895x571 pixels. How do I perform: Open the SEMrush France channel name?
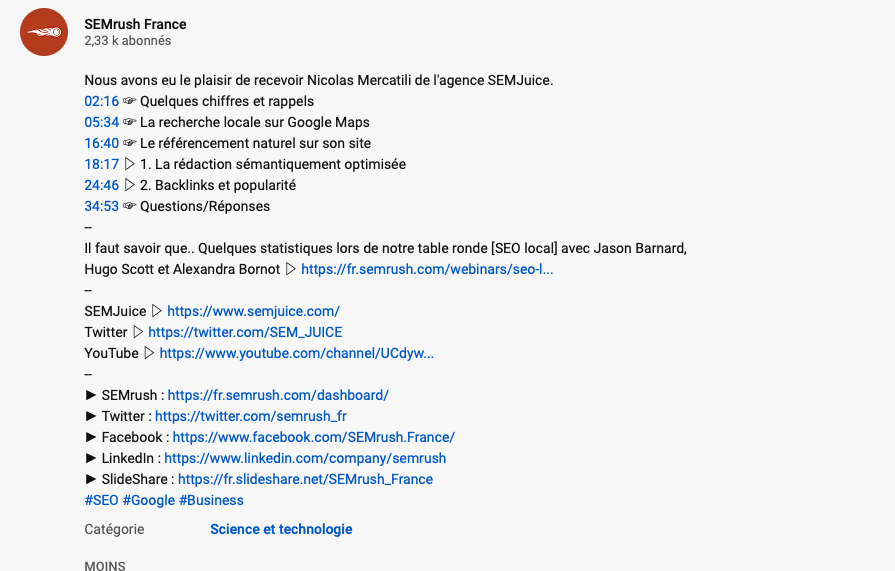135,24
